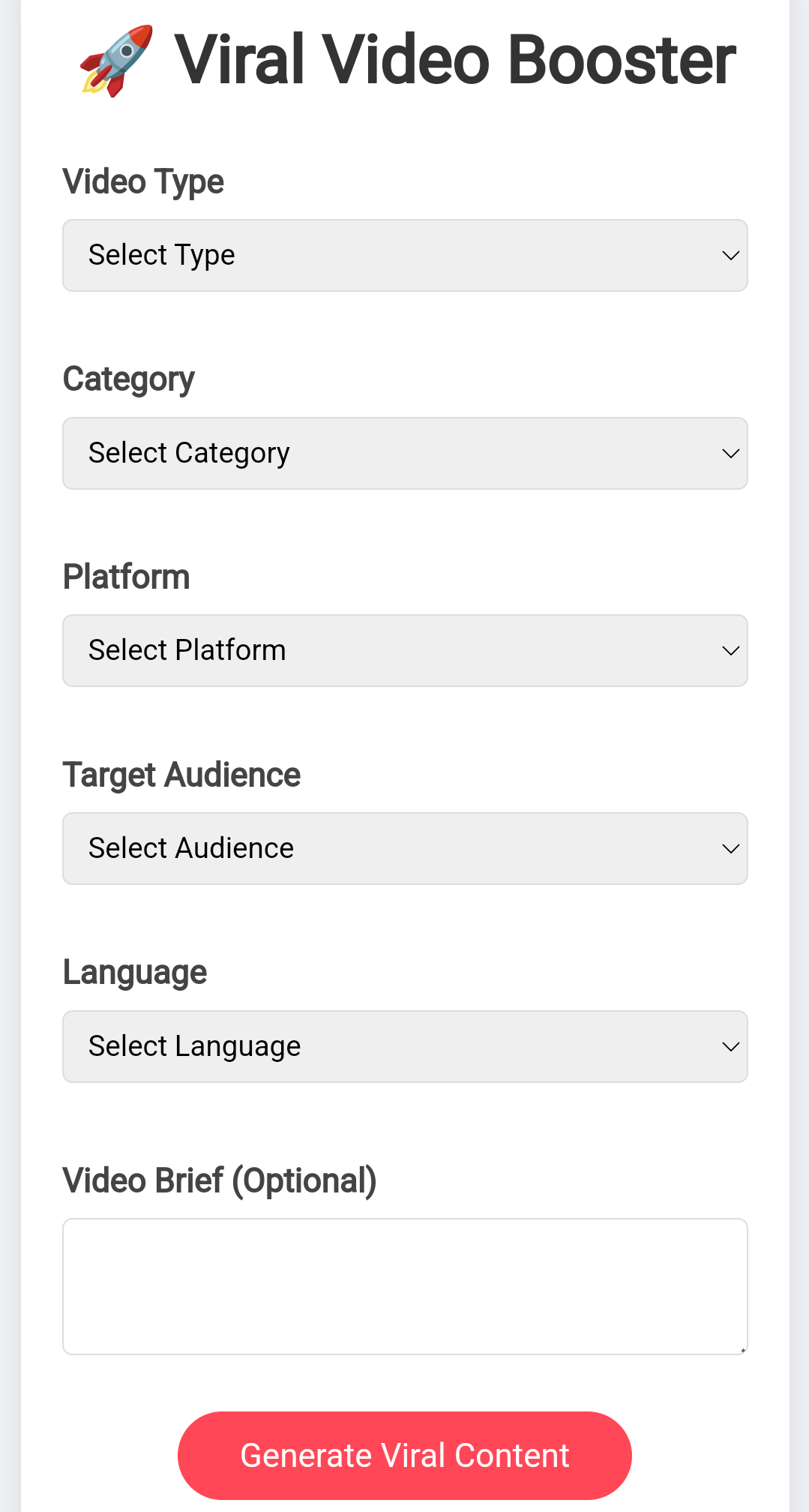
Task: Open the Select Language dropdown
Action: click(404, 1047)
